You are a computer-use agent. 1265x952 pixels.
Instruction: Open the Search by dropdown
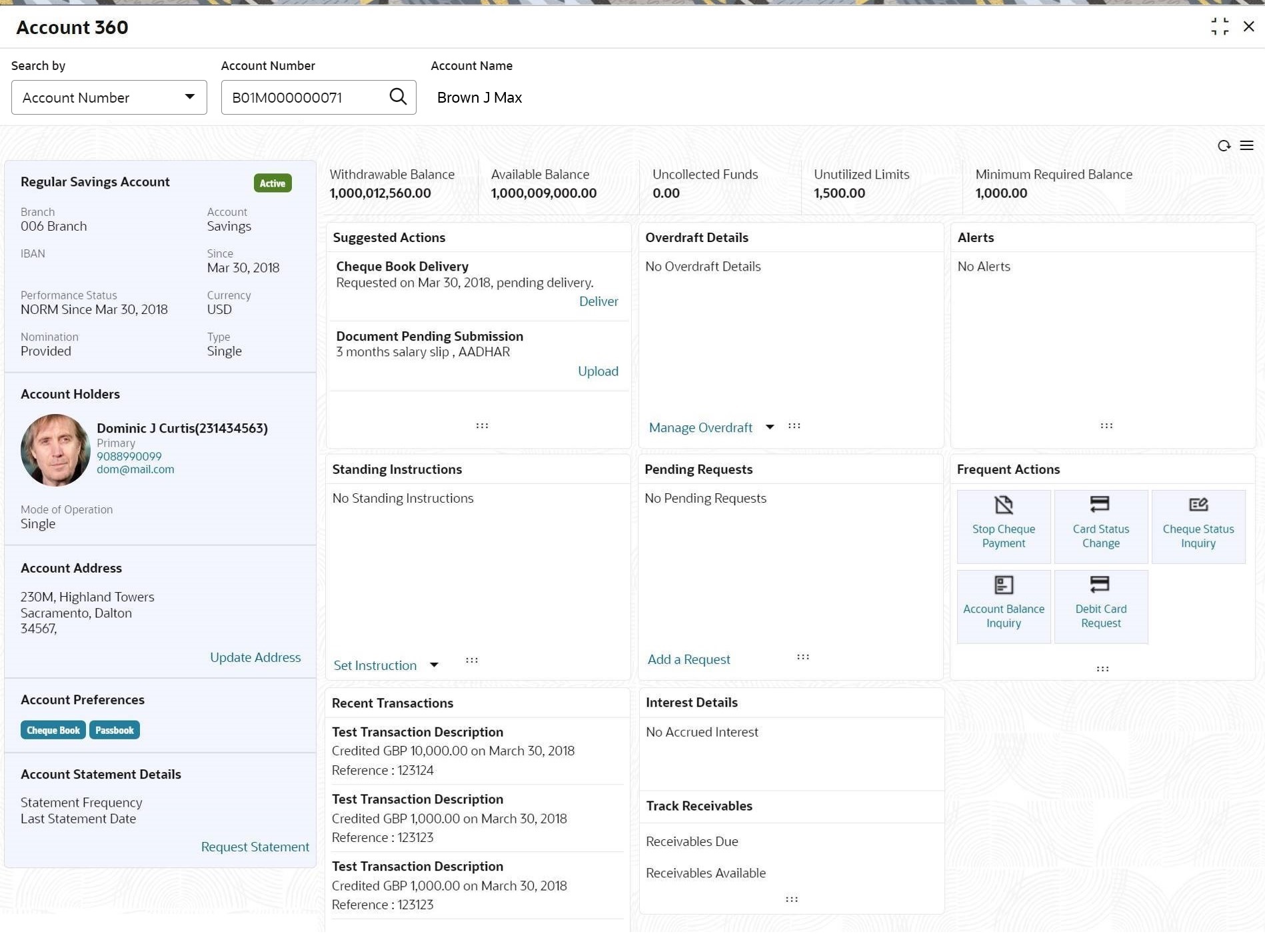(109, 97)
